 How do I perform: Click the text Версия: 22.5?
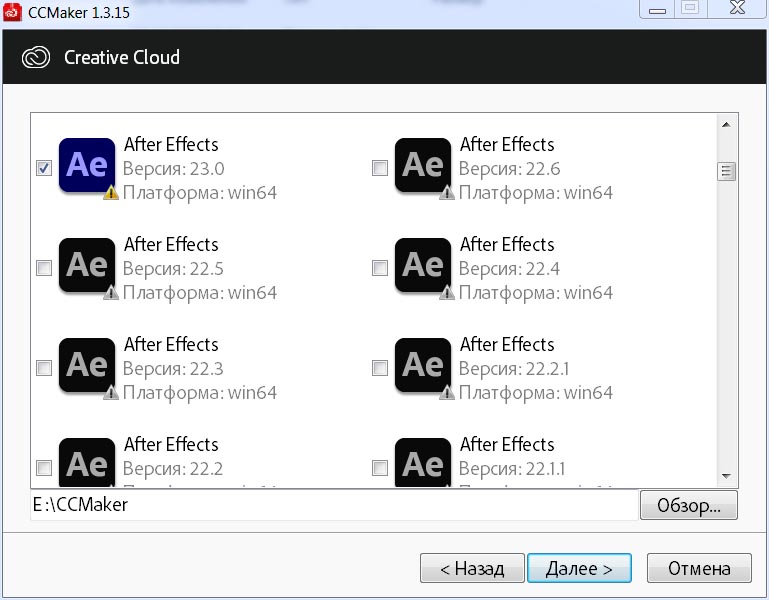(173, 269)
